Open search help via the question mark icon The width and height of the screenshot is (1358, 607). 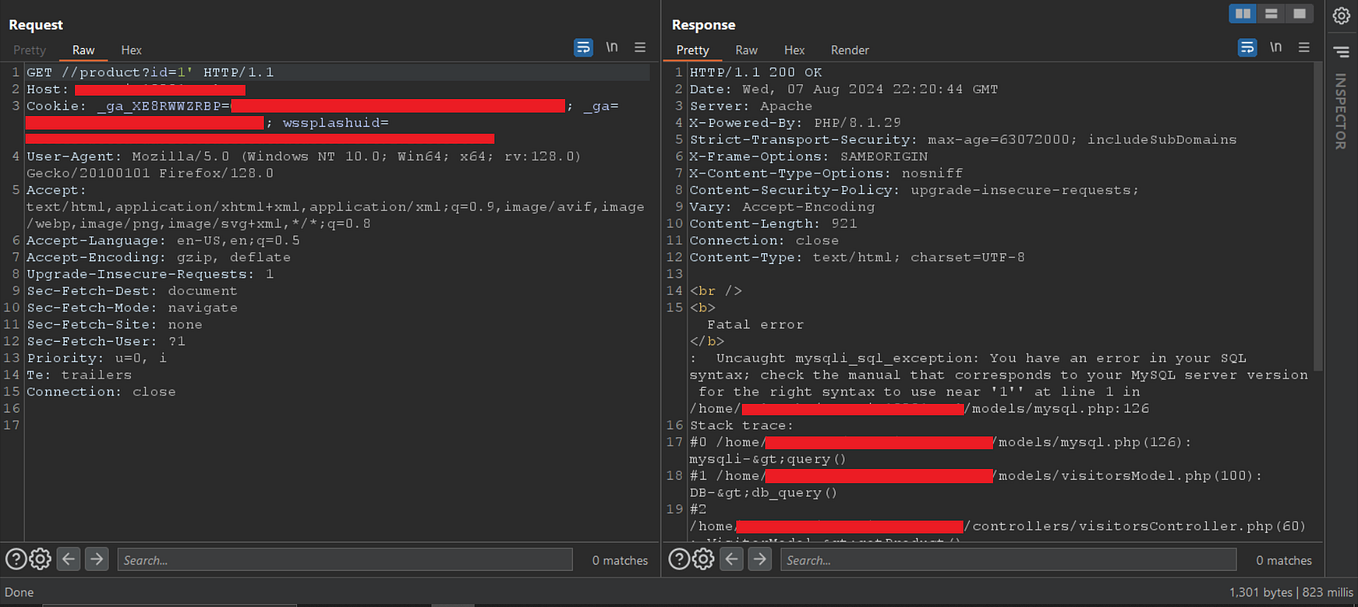(17, 559)
